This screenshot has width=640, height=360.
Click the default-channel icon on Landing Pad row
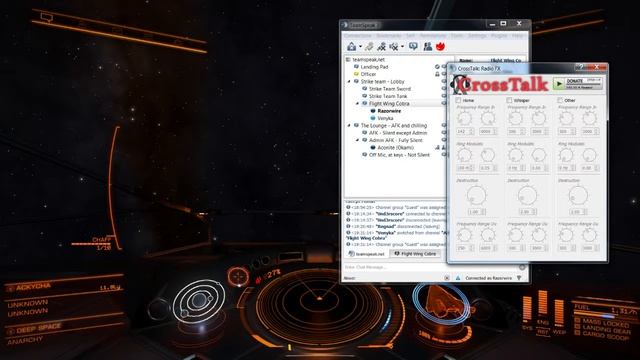click(x=437, y=67)
